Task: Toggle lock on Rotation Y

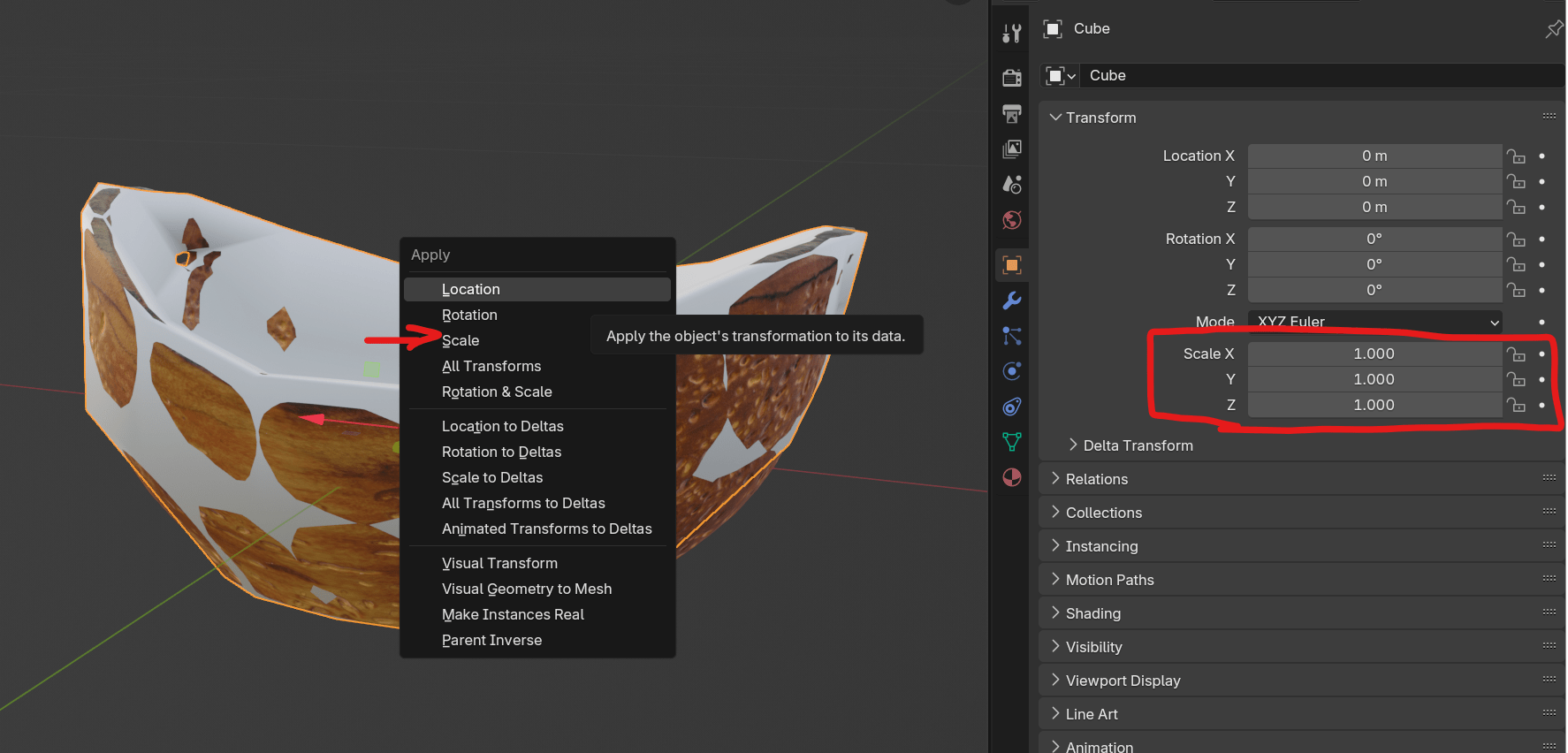Action: pyautogui.click(x=1516, y=265)
